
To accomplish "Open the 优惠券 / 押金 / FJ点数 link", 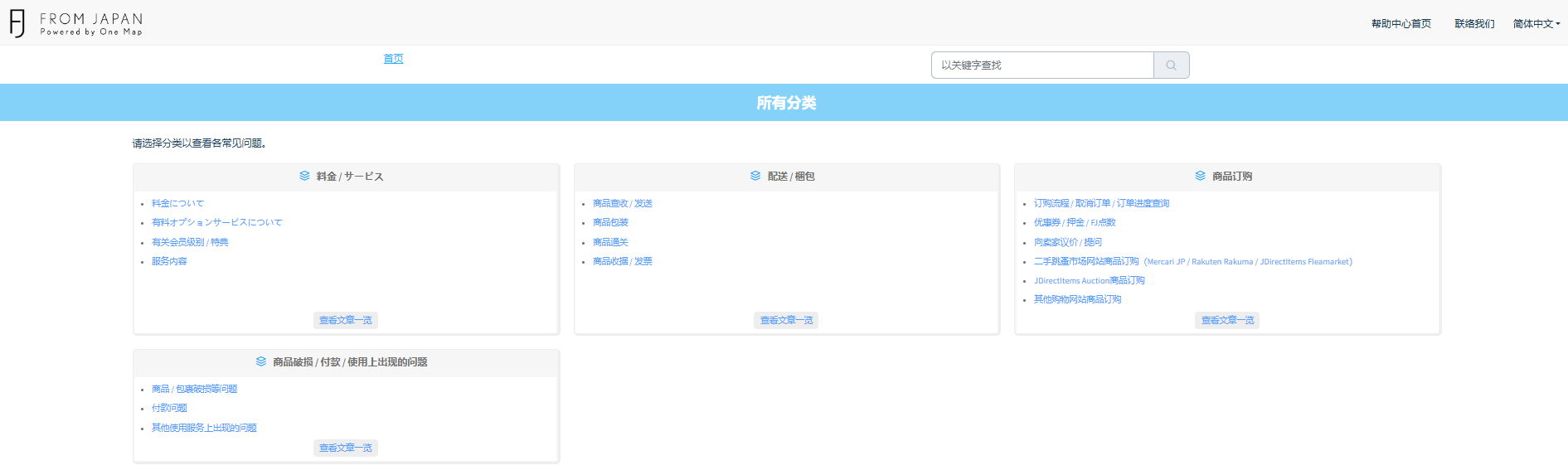I will click(x=1074, y=222).
